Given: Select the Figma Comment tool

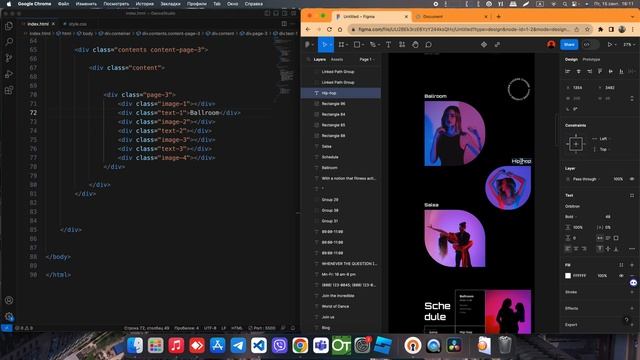Looking at the screenshot, I should tap(428, 44).
